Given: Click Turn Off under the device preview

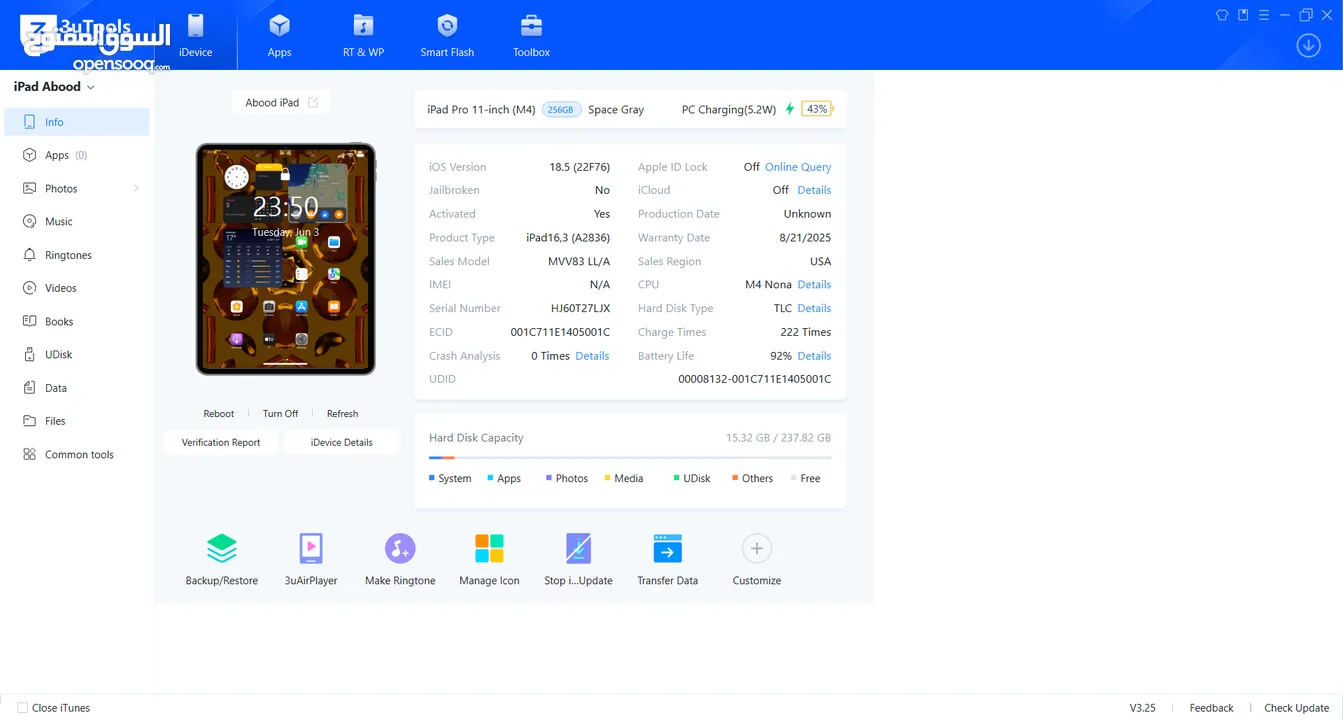Looking at the screenshot, I should 280,413.
